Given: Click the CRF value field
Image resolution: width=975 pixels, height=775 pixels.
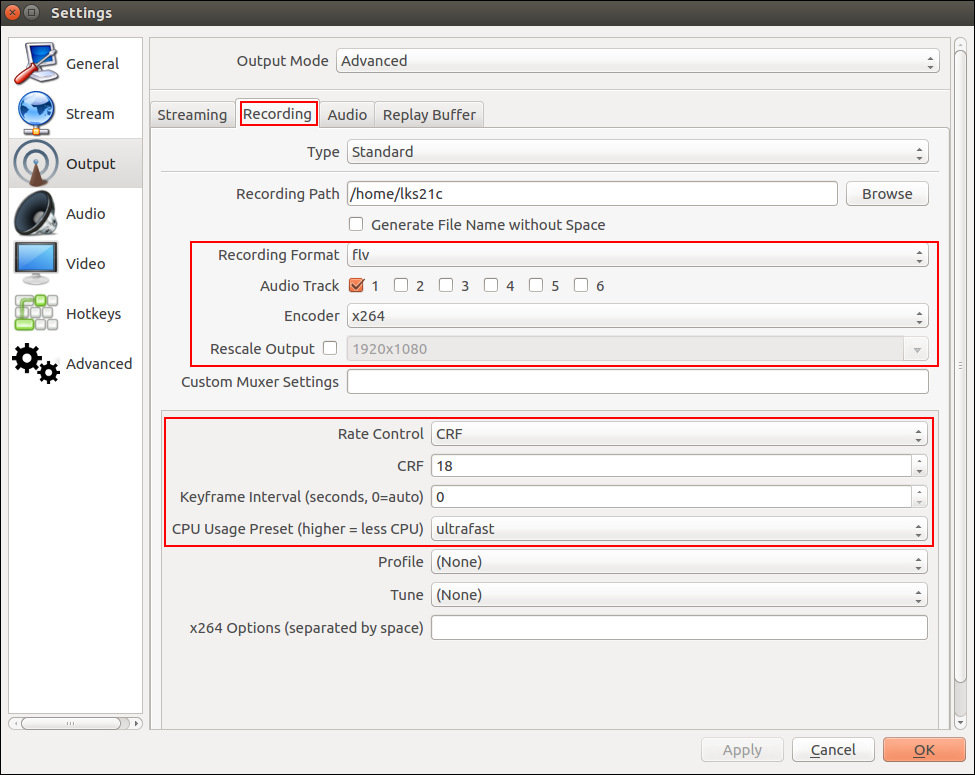Looking at the screenshot, I should 672,466.
